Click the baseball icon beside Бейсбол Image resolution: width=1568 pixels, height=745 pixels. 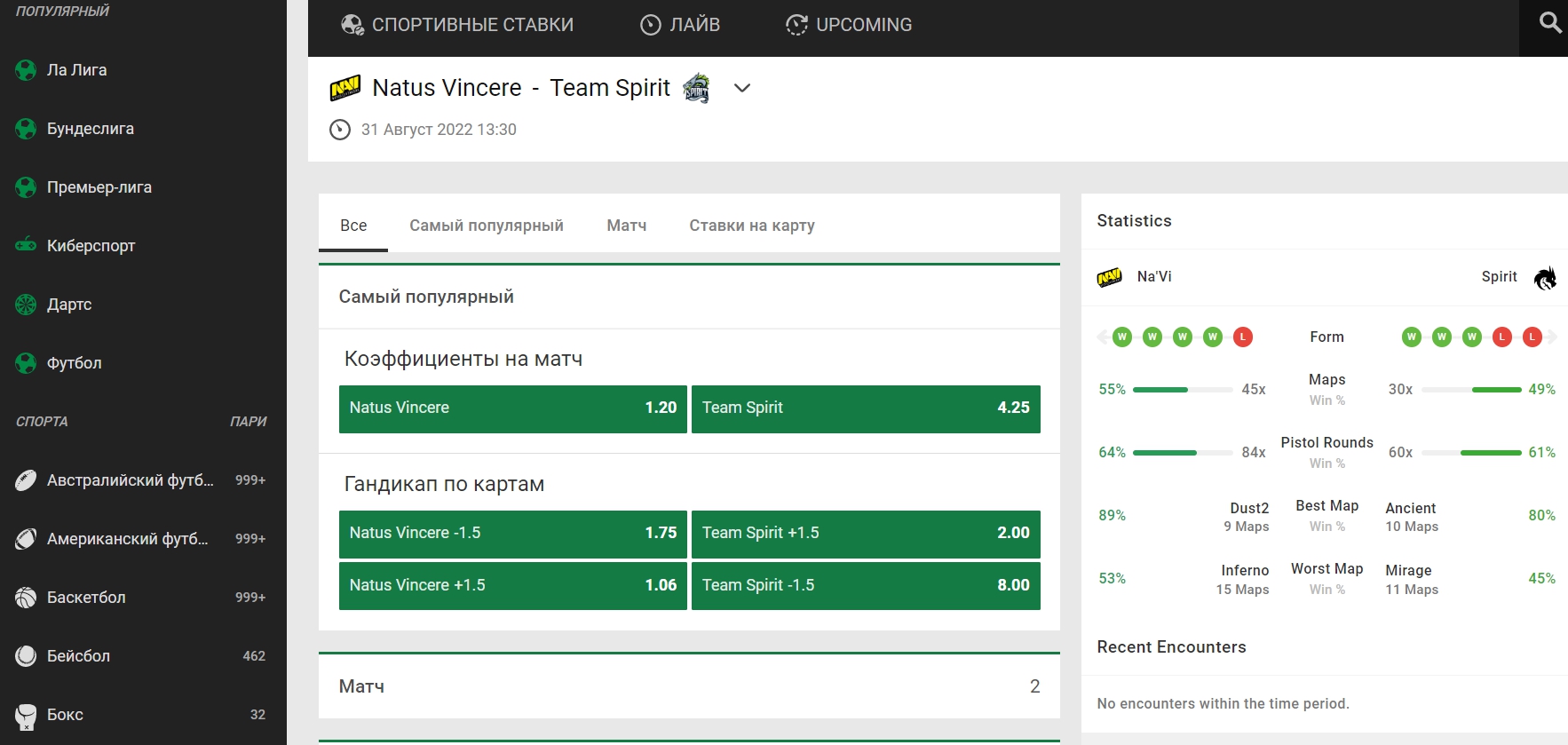(26, 656)
